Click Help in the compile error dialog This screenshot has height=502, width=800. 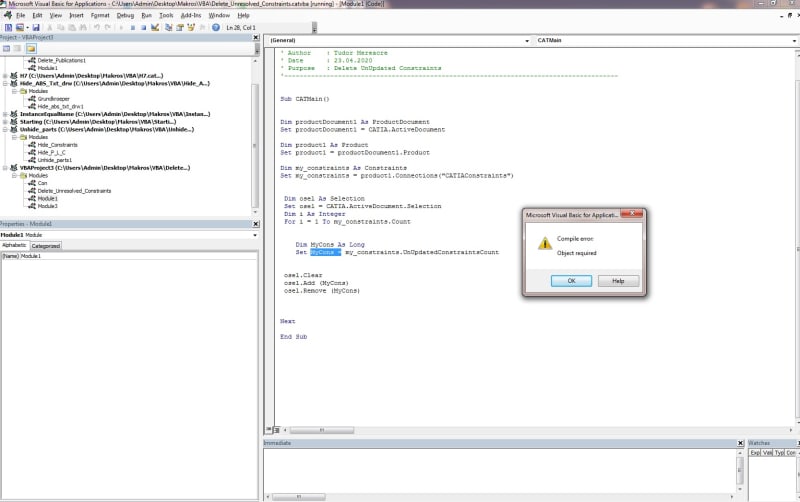(x=618, y=281)
